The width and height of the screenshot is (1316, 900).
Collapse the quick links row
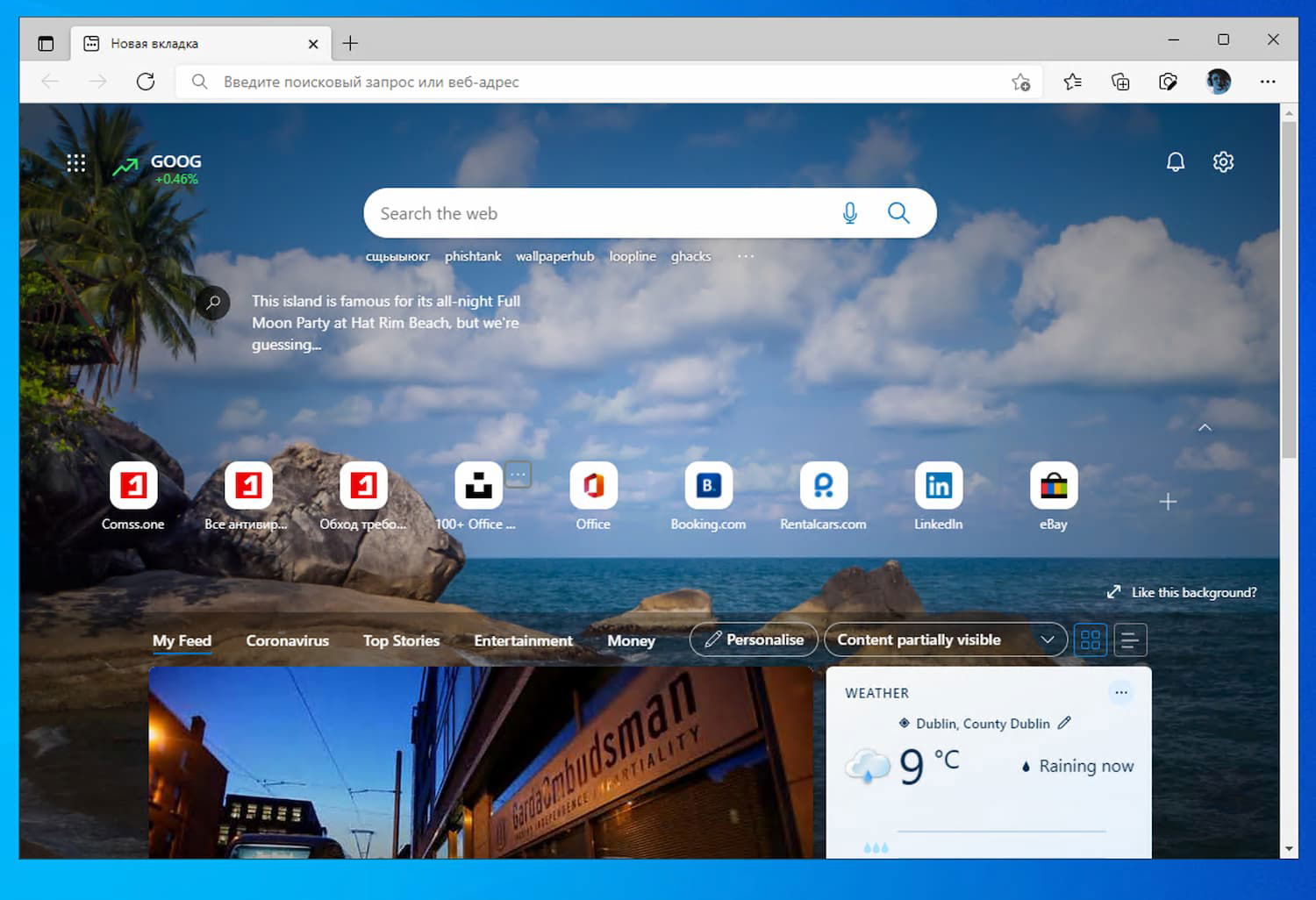1205,427
